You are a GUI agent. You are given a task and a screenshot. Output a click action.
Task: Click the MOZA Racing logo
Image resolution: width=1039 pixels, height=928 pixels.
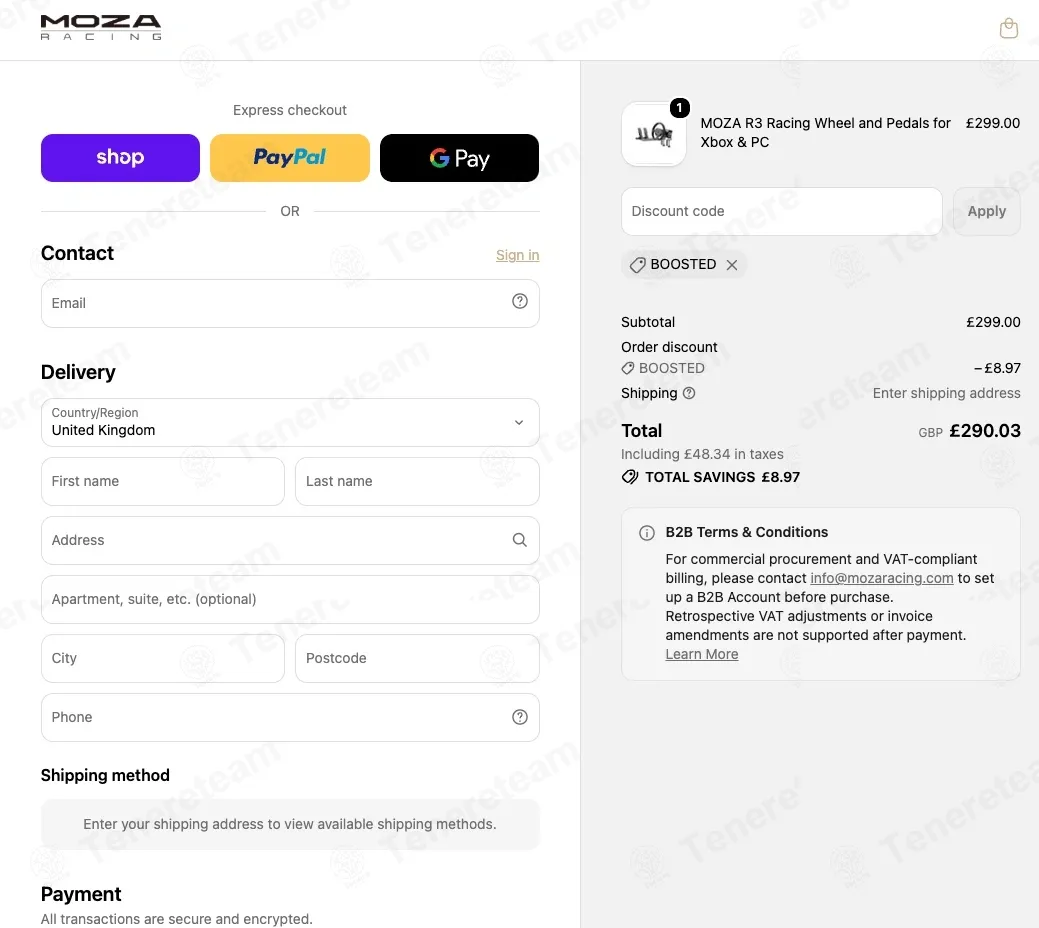(x=101, y=28)
